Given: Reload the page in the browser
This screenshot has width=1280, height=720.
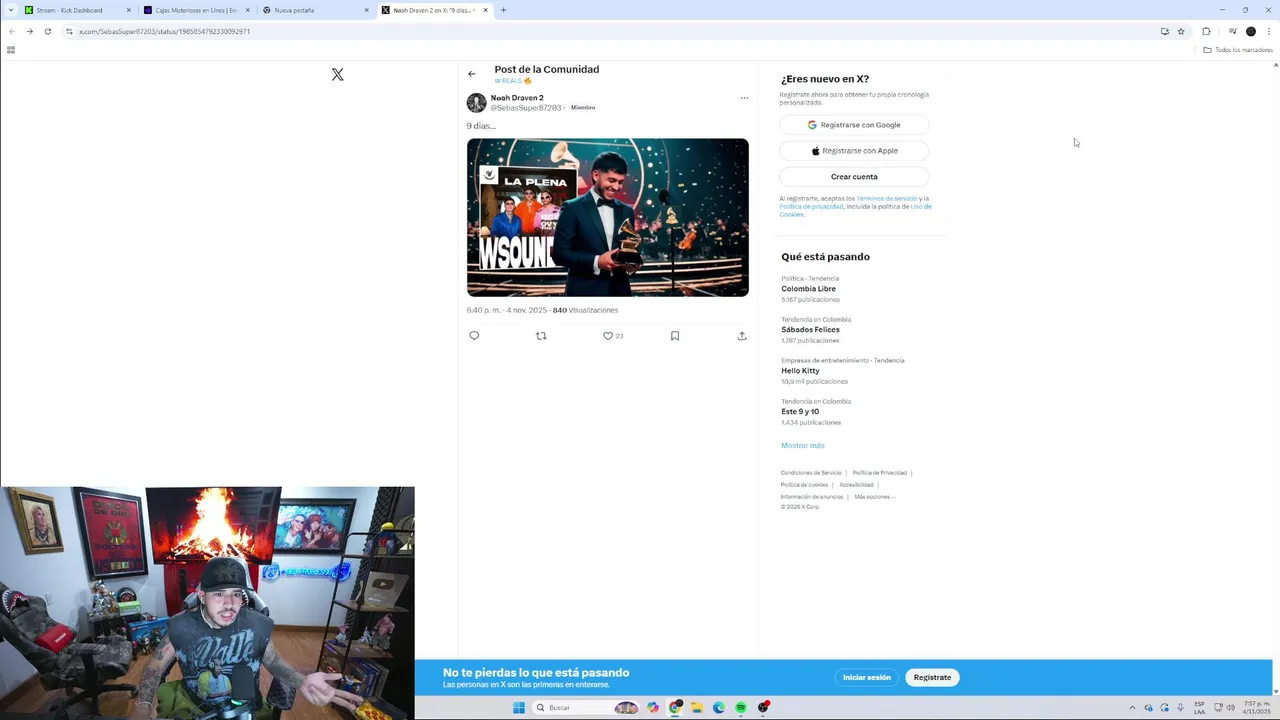Looking at the screenshot, I should [x=47, y=31].
